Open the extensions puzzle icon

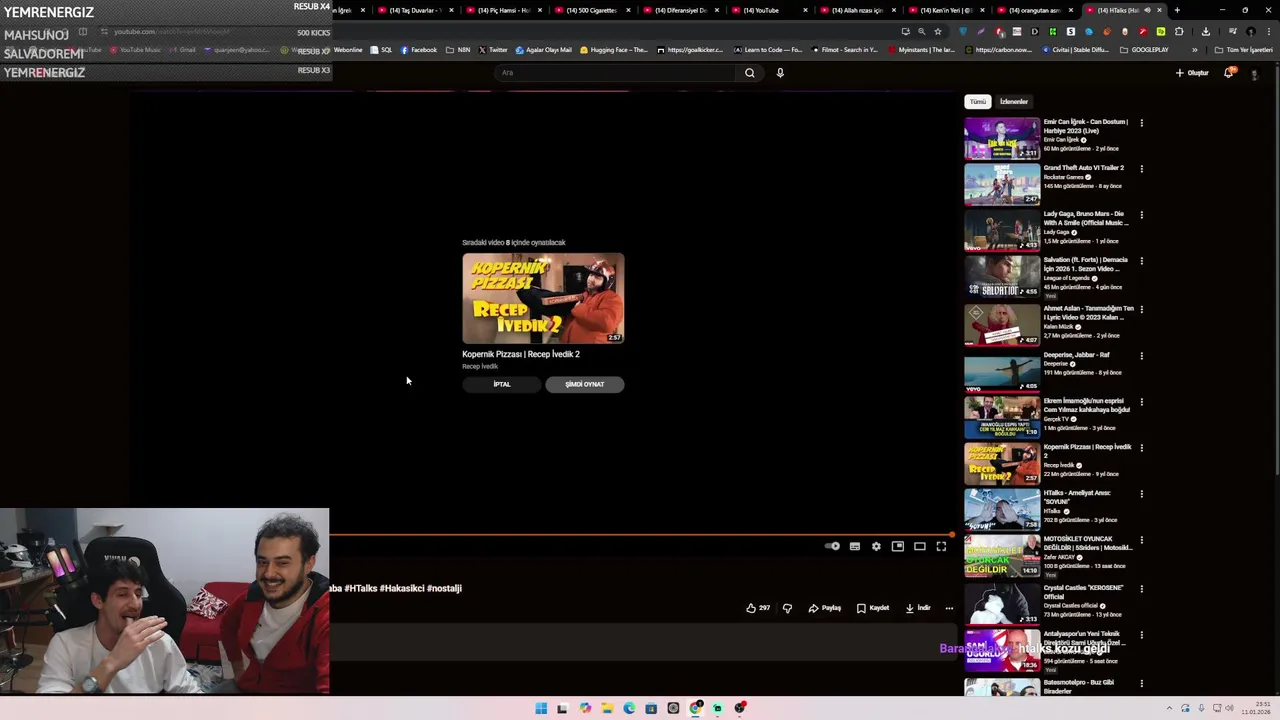pos(1179,31)
